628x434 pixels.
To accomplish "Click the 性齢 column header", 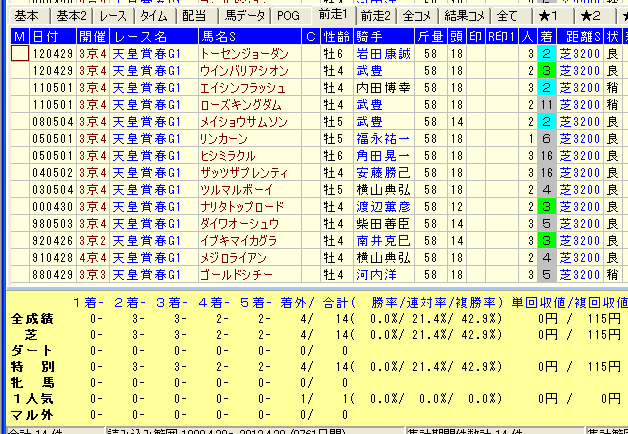I will tap(337, 36).
